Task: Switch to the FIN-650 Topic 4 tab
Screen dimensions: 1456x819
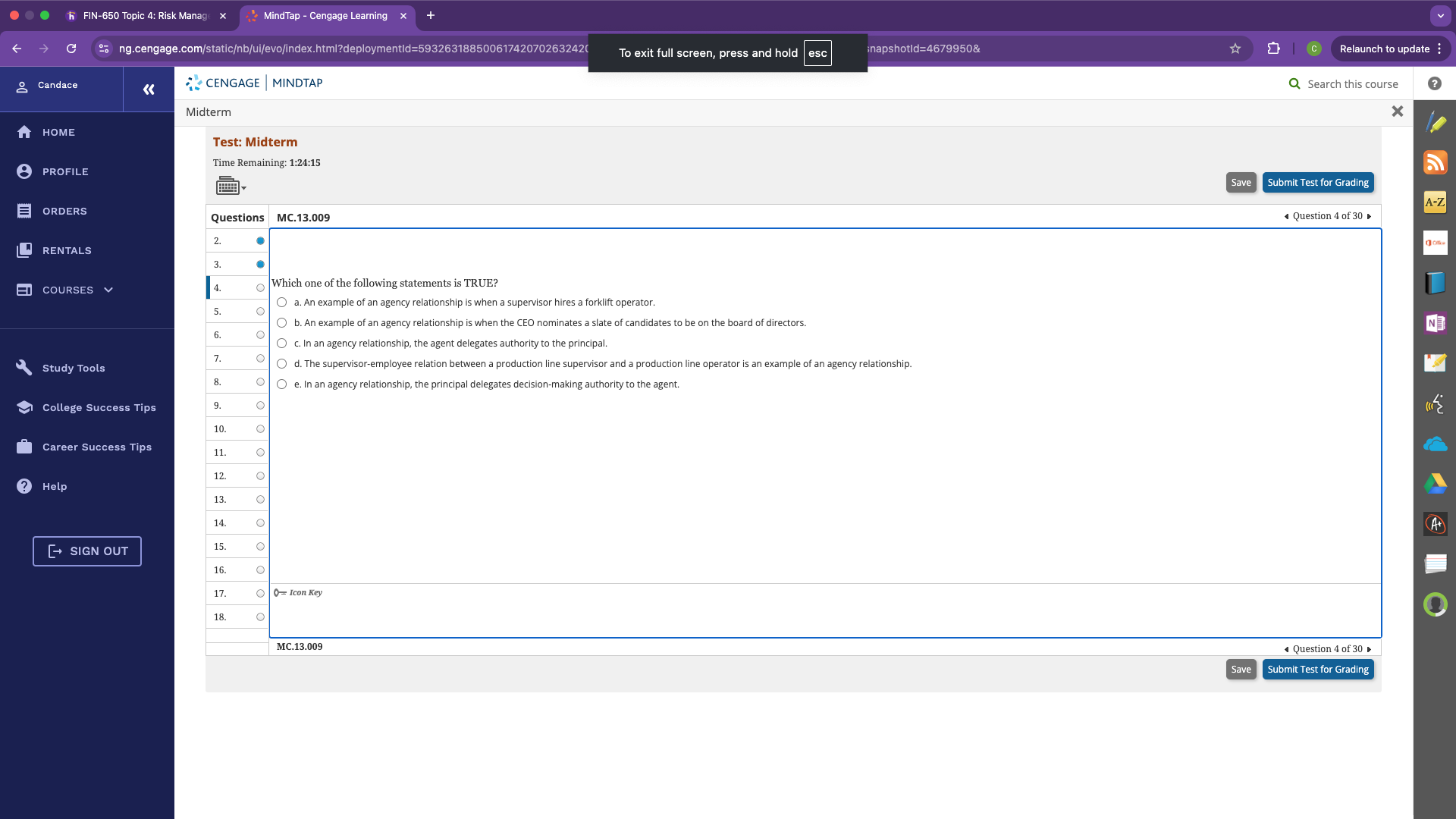Action: tap(144, 15)
